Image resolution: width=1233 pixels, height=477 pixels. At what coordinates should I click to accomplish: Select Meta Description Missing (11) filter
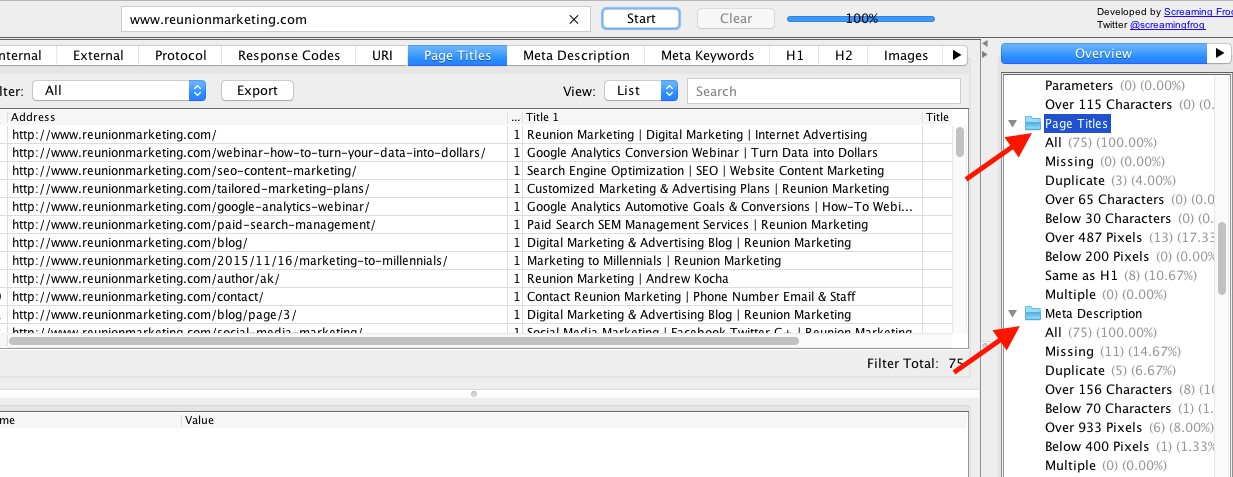pos(1112,352)
